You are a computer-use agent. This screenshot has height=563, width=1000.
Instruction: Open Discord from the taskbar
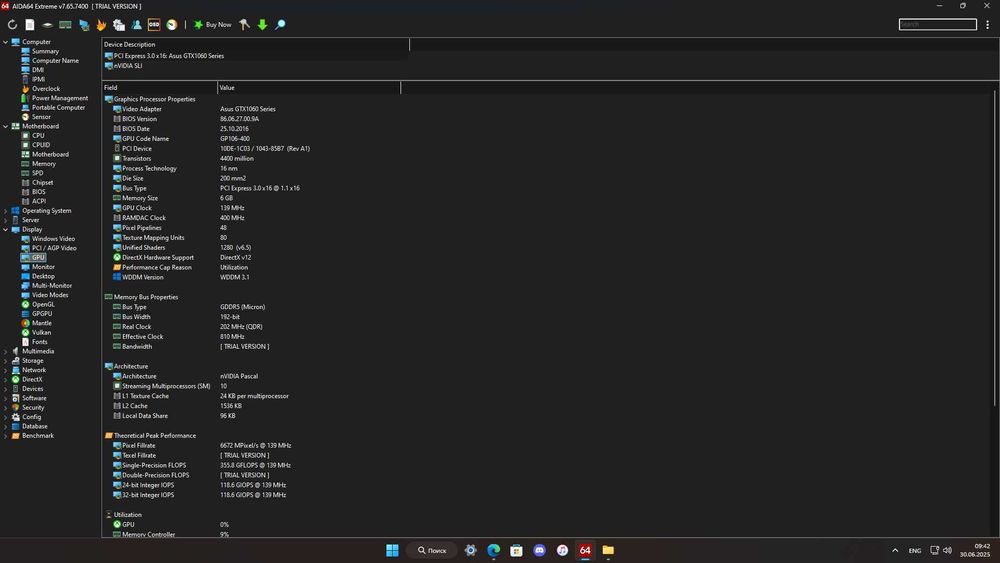pyautogui.click(x=540, y=550)
